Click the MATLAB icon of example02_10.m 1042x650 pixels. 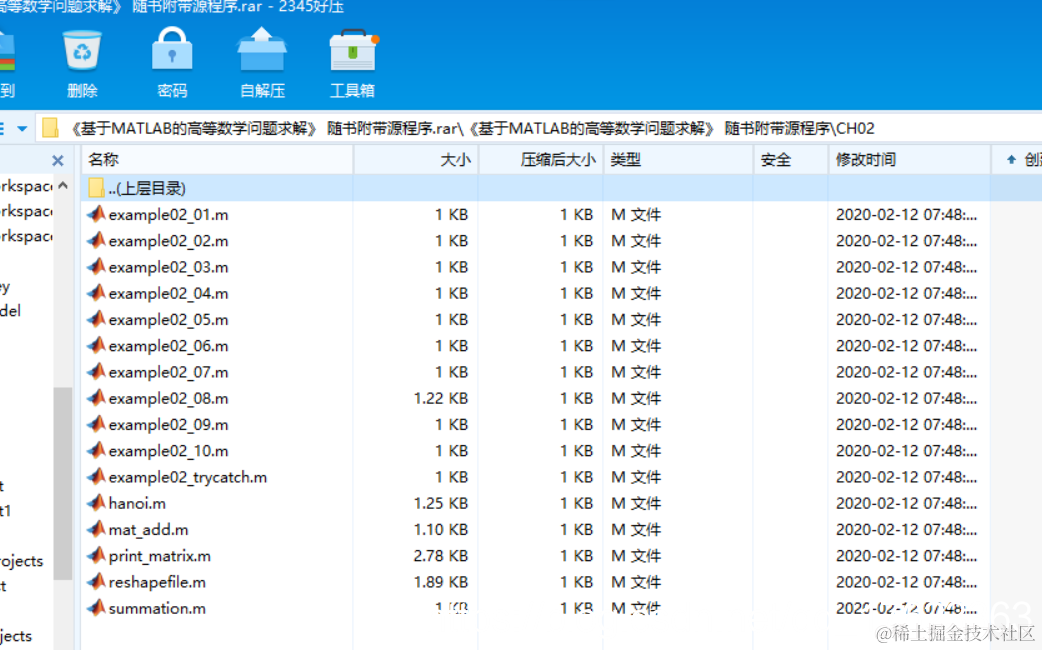[x=96, y=450]
